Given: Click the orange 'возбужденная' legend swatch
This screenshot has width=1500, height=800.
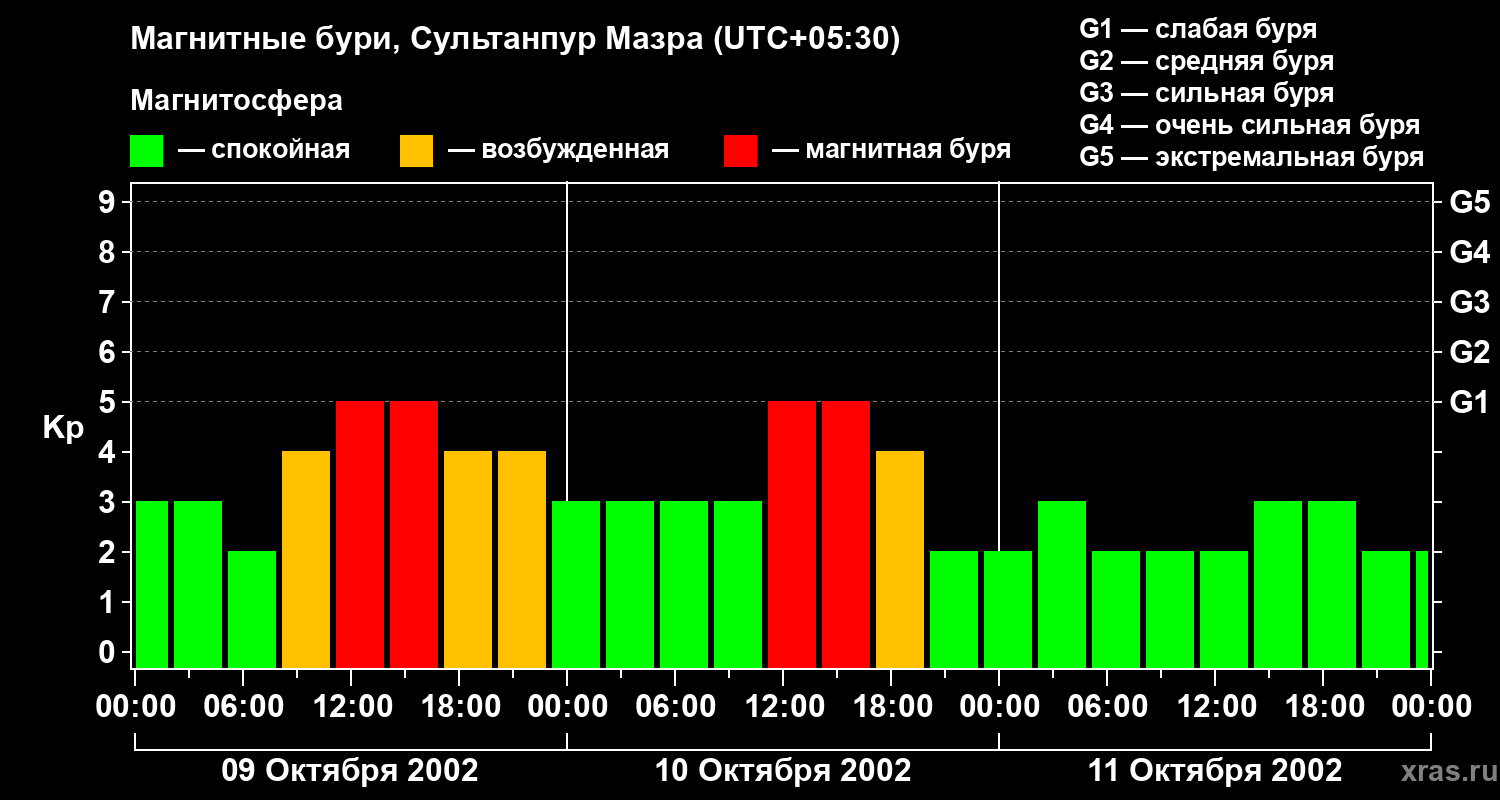Looking at the screenshot, I should pos(417,151).
